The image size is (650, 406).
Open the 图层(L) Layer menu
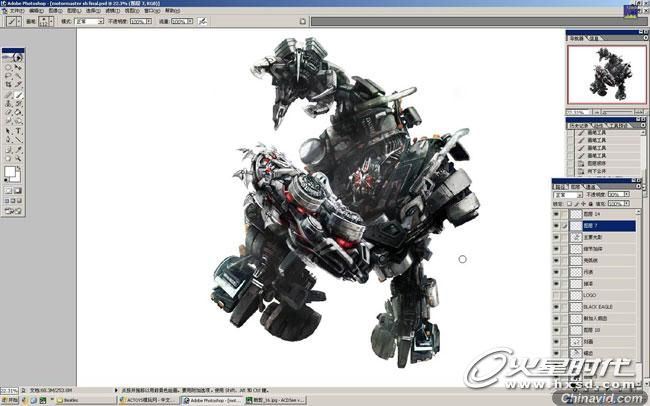pos(75,10)
